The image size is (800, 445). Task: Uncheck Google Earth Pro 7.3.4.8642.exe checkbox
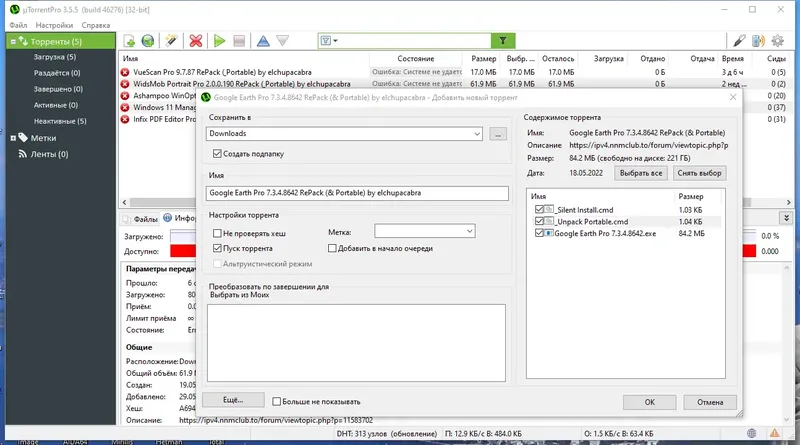coord(539,233)
